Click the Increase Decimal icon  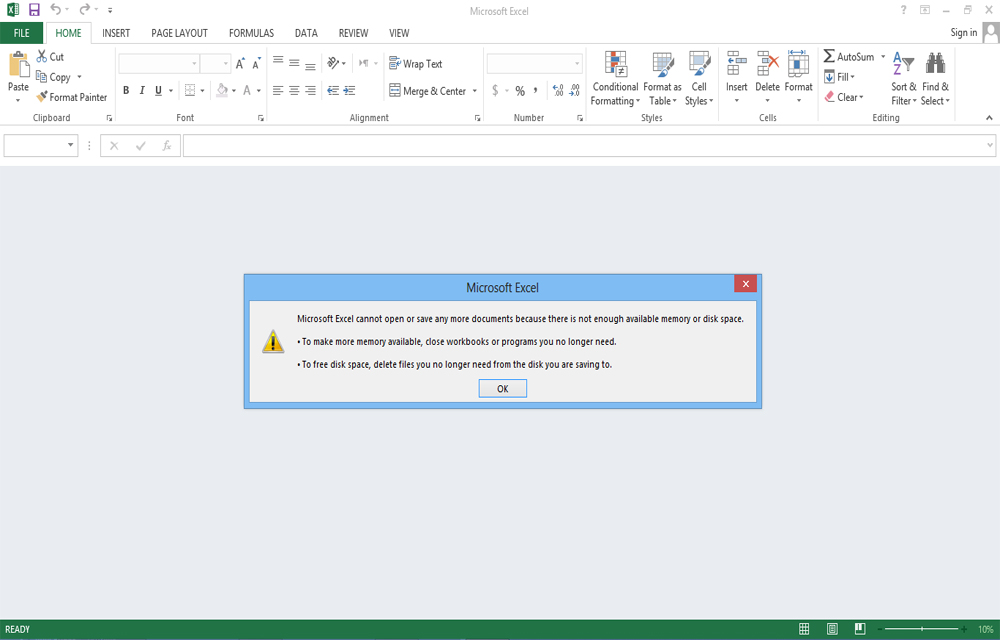pos(555,90)
